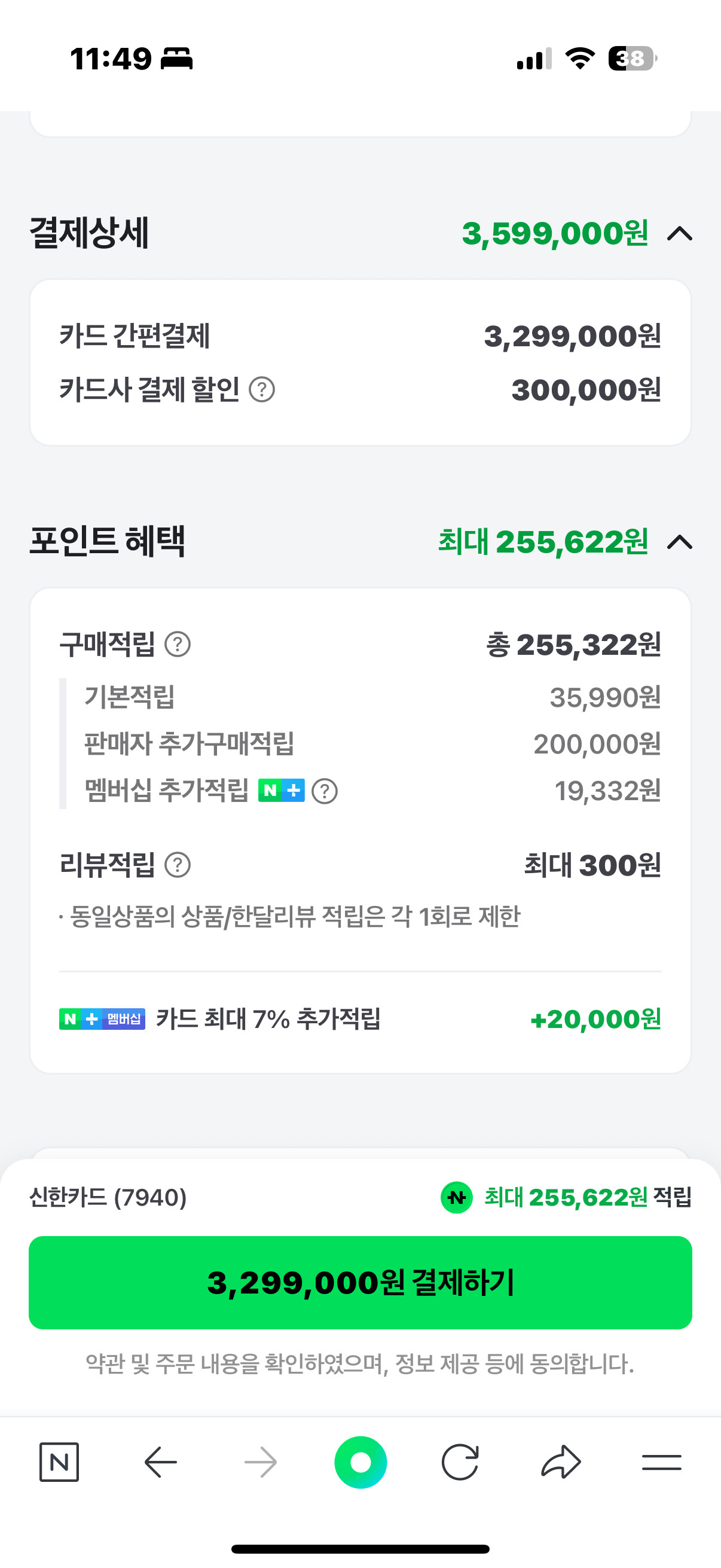The height and width of the screenshot is (1568, 721).
Task: Open the hamburger menu icon
Action: tap(661, 1462)
